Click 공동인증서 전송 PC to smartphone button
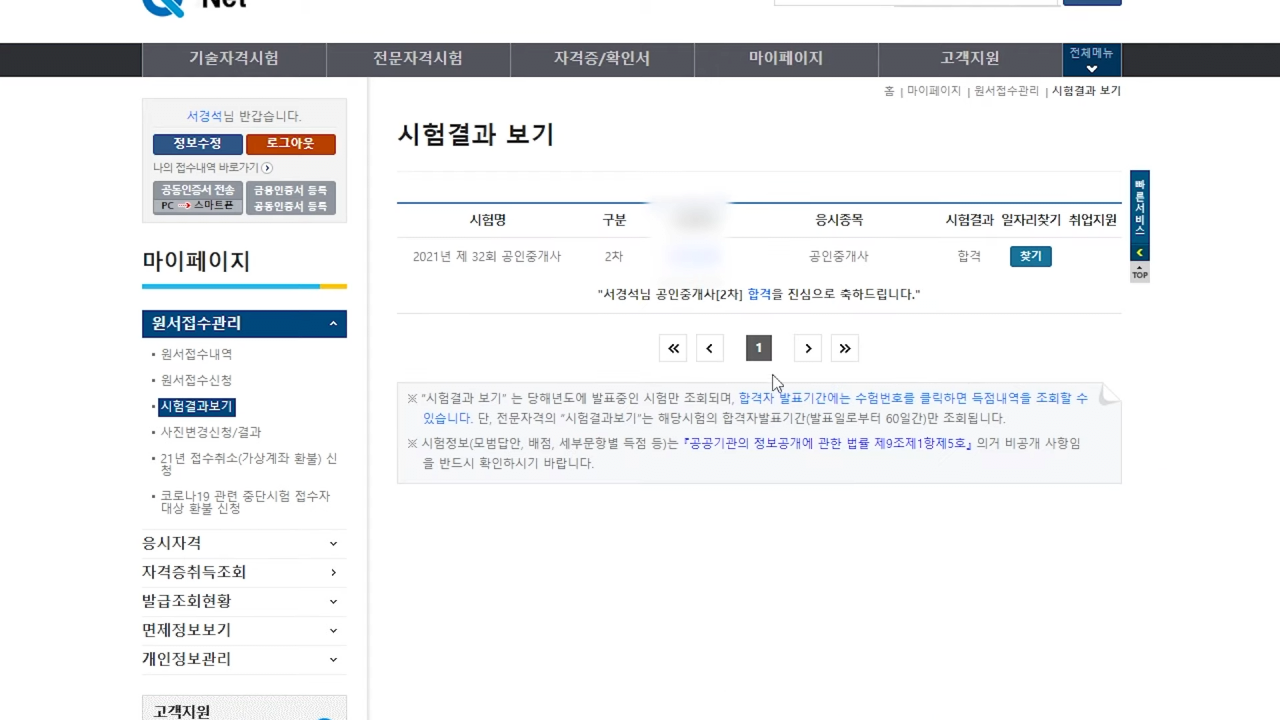The height and width of the screenshot is (720, 1280). 197,197
